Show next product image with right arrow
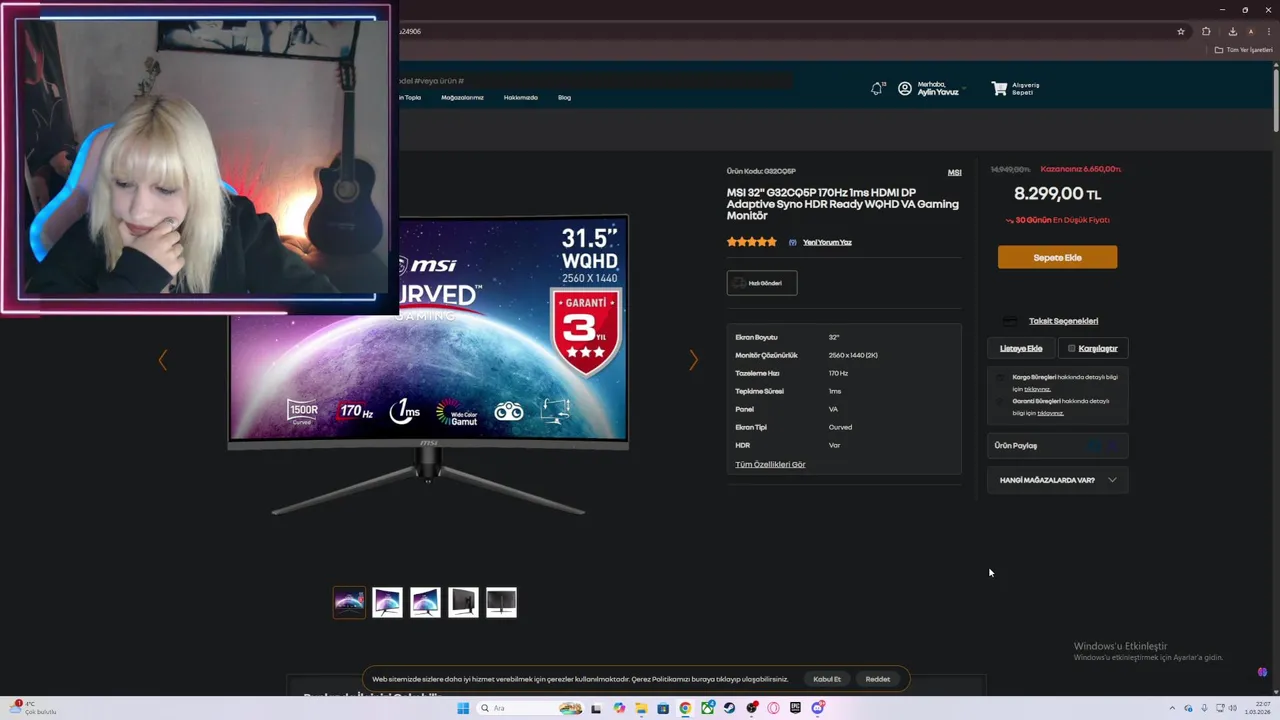1280x720 pixels. 693,360
